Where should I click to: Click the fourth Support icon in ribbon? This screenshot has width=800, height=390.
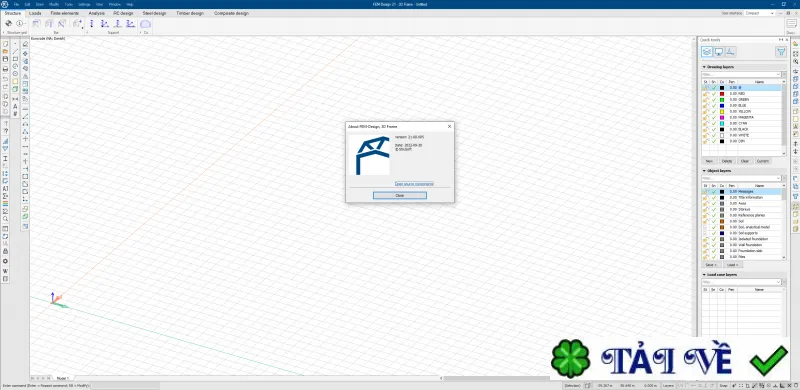pyautogui.click(x=130, y=23)
